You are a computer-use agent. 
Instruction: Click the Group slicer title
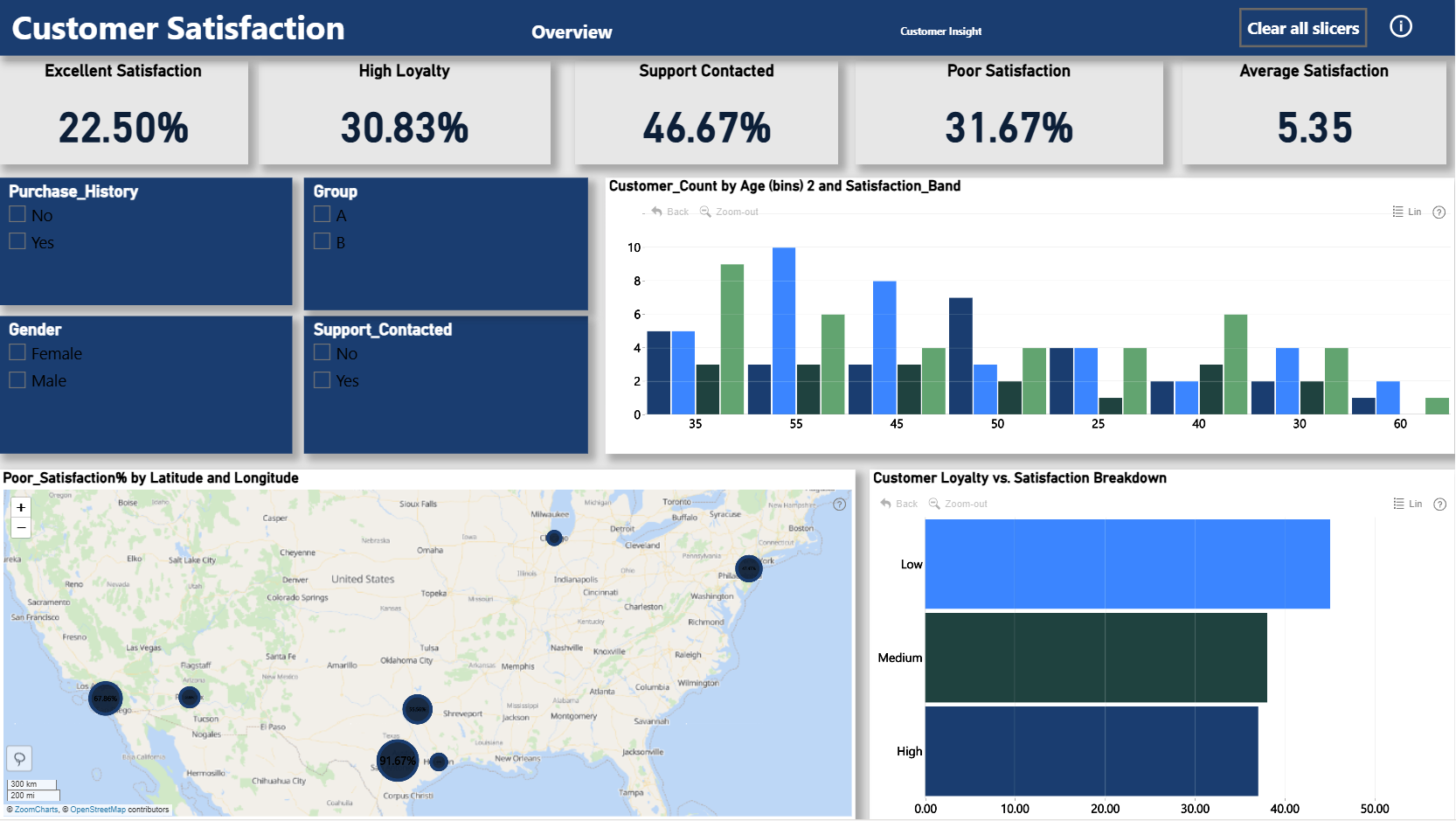(x=336, y=191)
